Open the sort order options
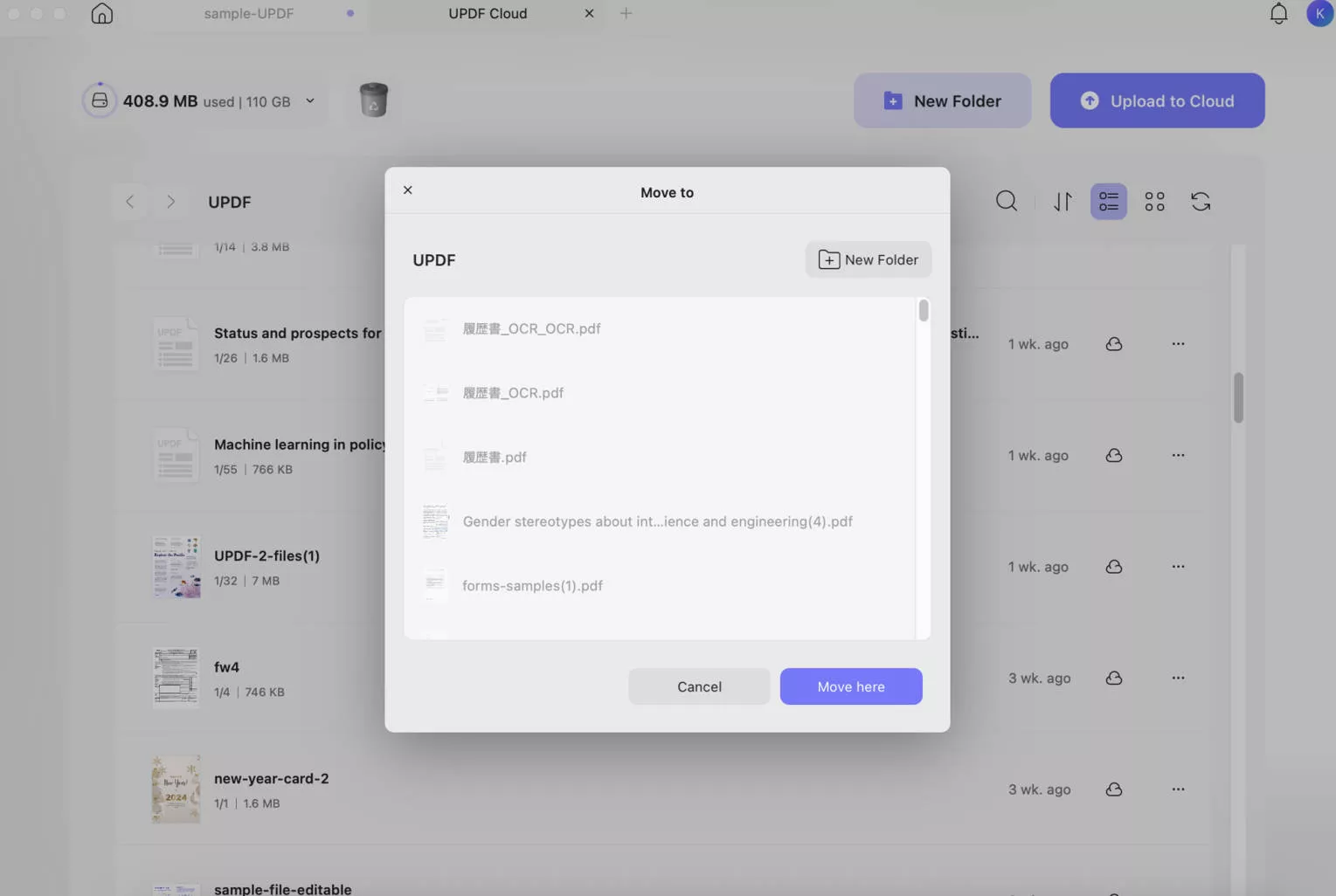The height and width of the screenshot is (896, 1336). 1063,201
